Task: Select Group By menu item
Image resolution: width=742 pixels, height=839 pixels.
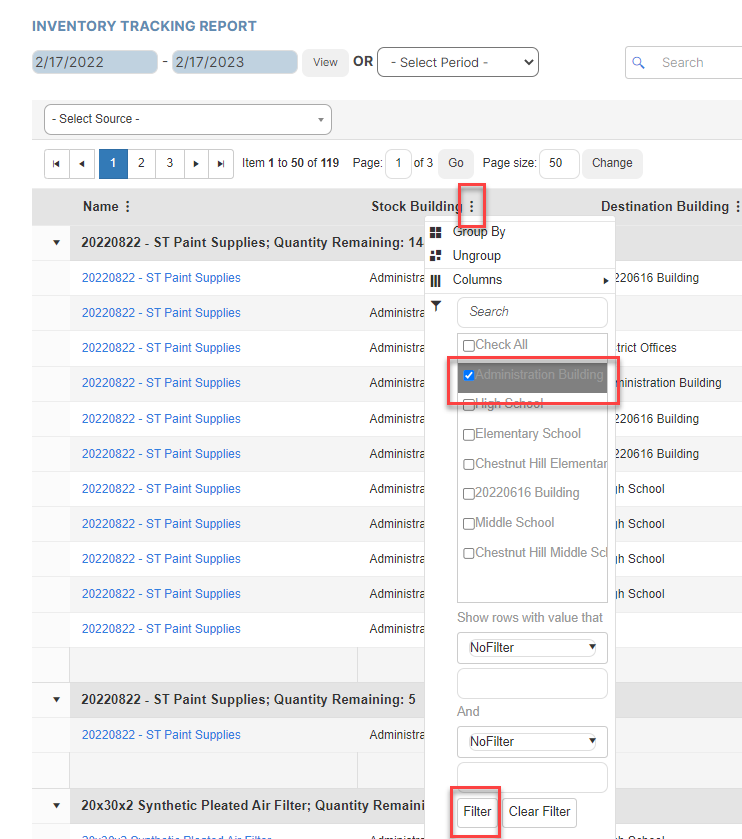Action: click(x=479, y=232)
